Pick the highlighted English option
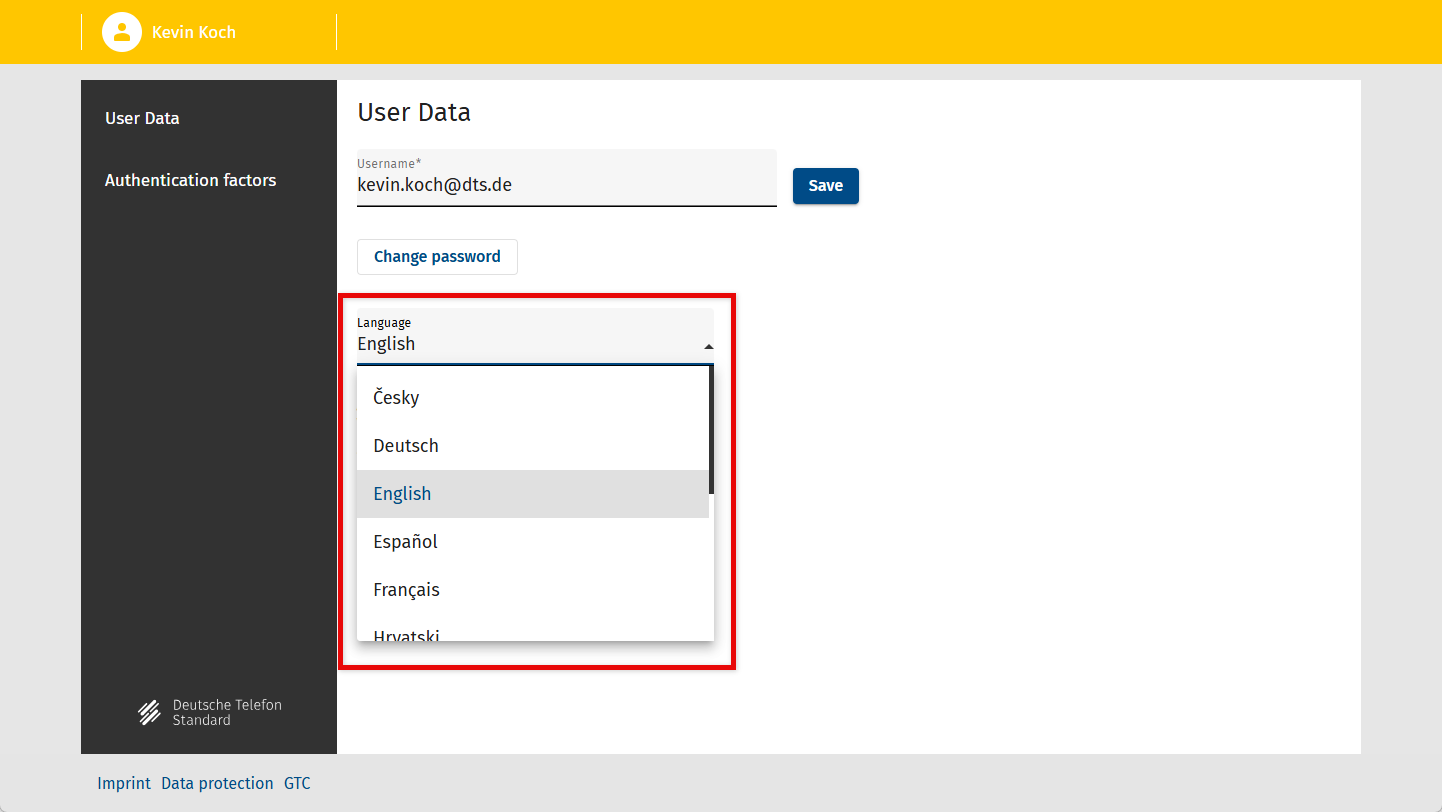This screenshot has height=812, width=1442. [402, 494]
